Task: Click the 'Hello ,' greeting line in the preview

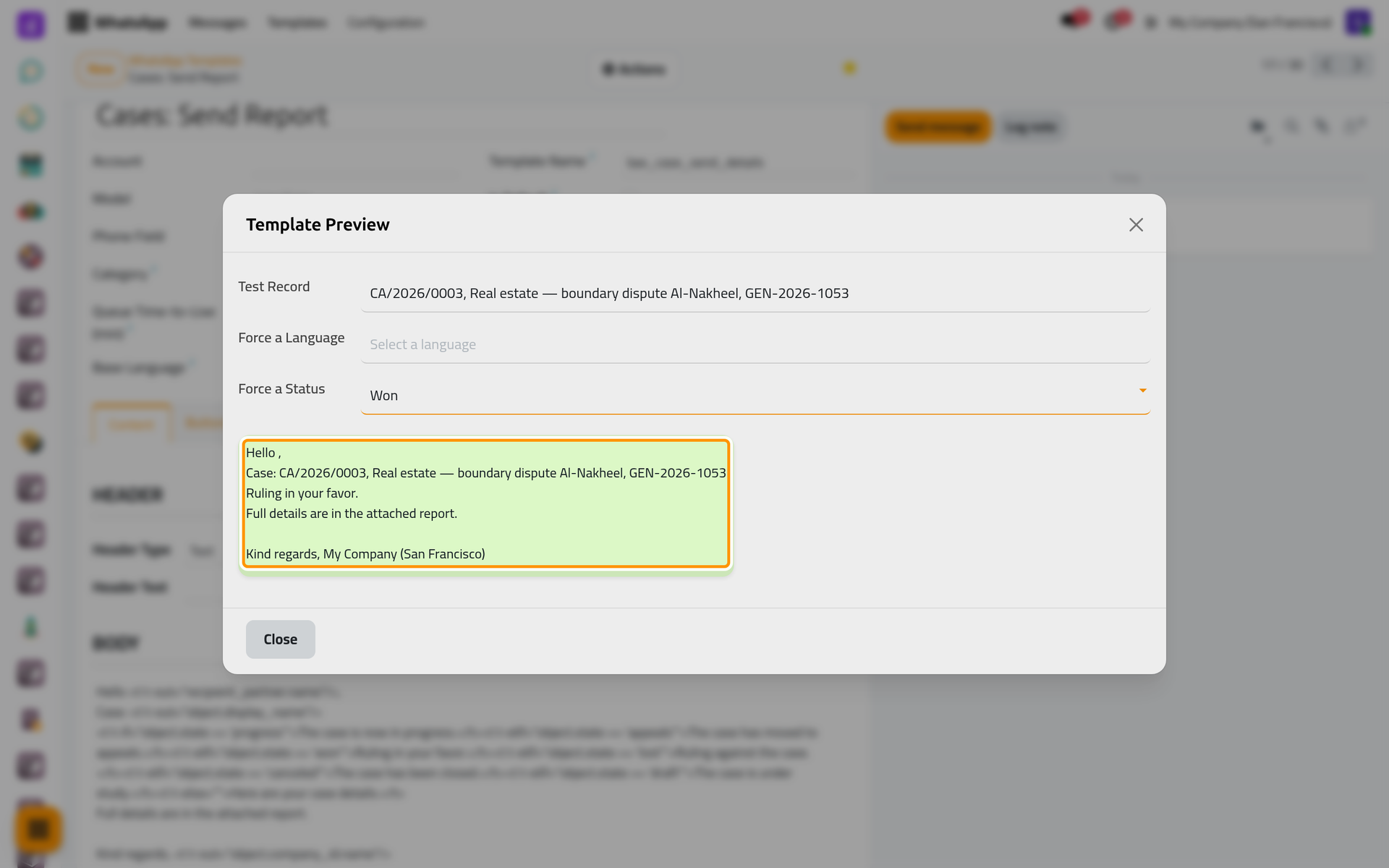Action: pos(263,453)
